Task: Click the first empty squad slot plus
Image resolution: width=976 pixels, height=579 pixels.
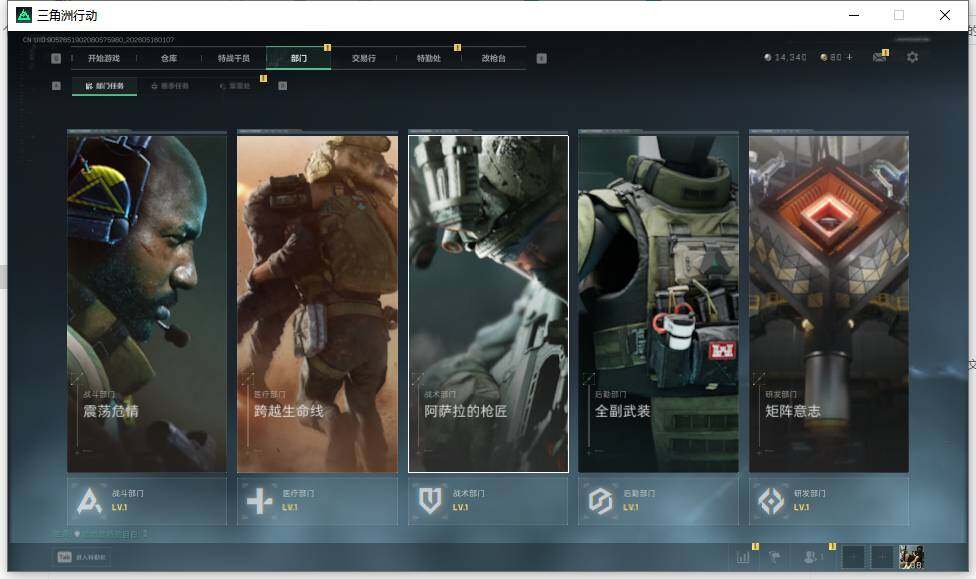Action: [x=853, y=557]
